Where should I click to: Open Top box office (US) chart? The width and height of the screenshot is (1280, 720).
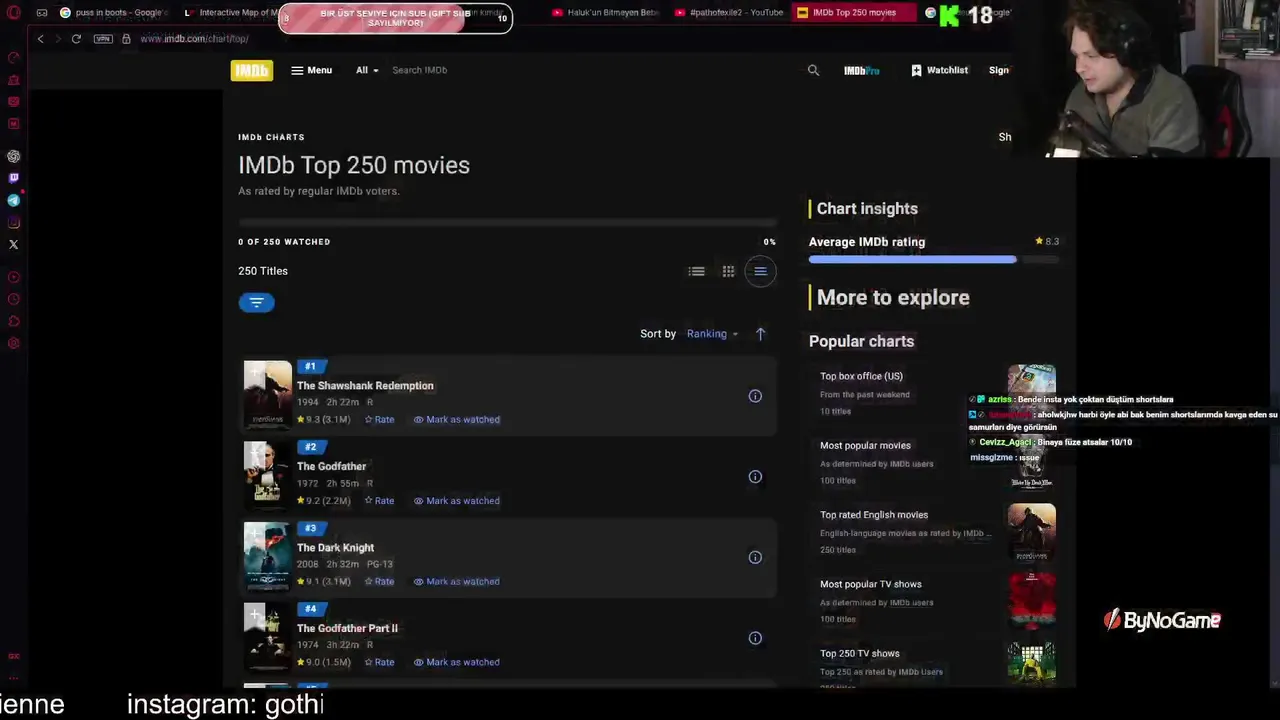(x=861, y=376)
